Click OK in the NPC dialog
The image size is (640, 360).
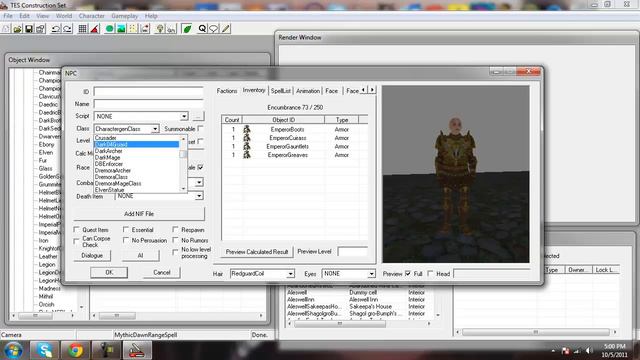109,272
